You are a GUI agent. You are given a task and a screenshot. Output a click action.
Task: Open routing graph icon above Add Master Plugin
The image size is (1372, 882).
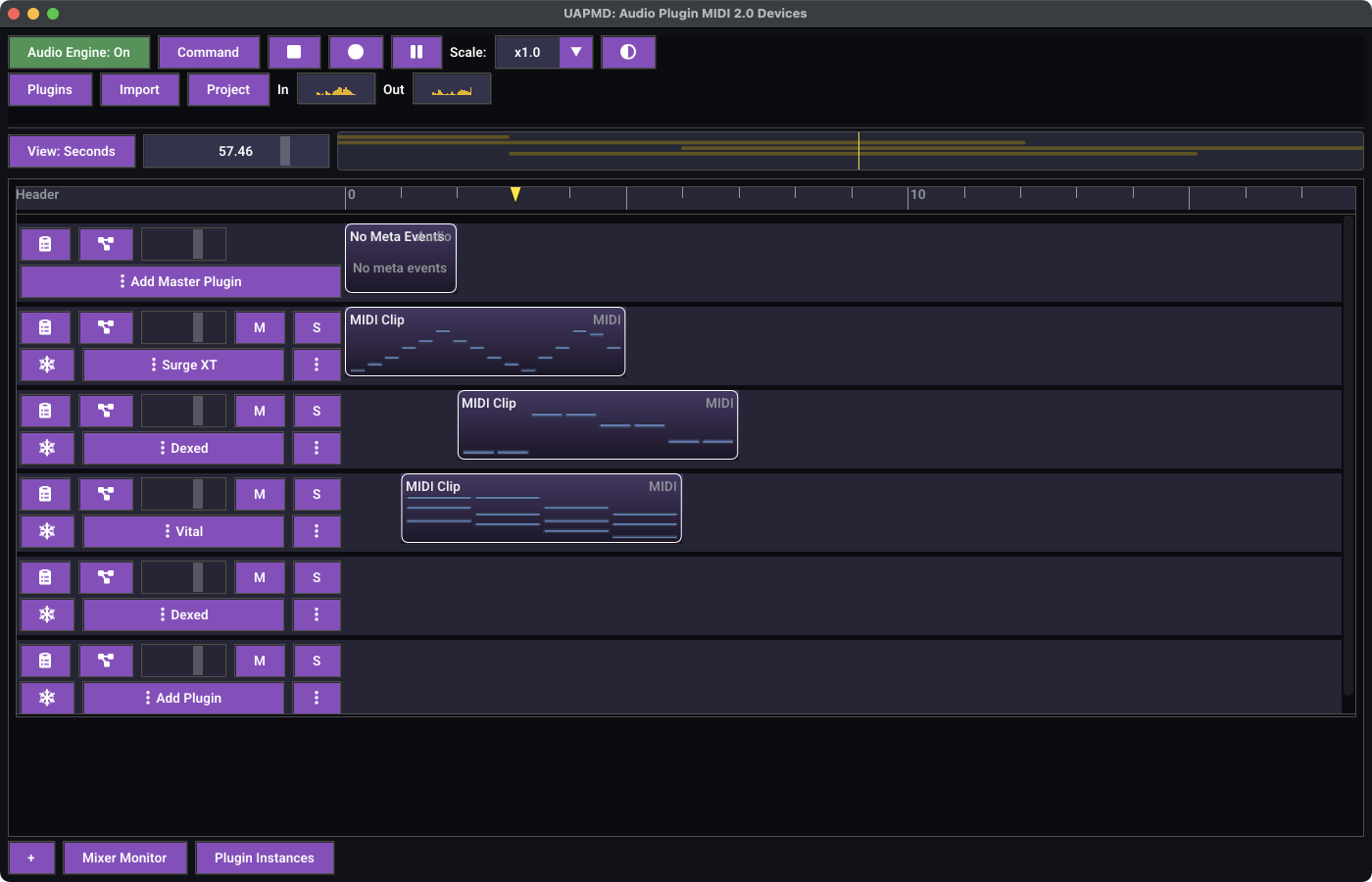click(x=106, y=244)
